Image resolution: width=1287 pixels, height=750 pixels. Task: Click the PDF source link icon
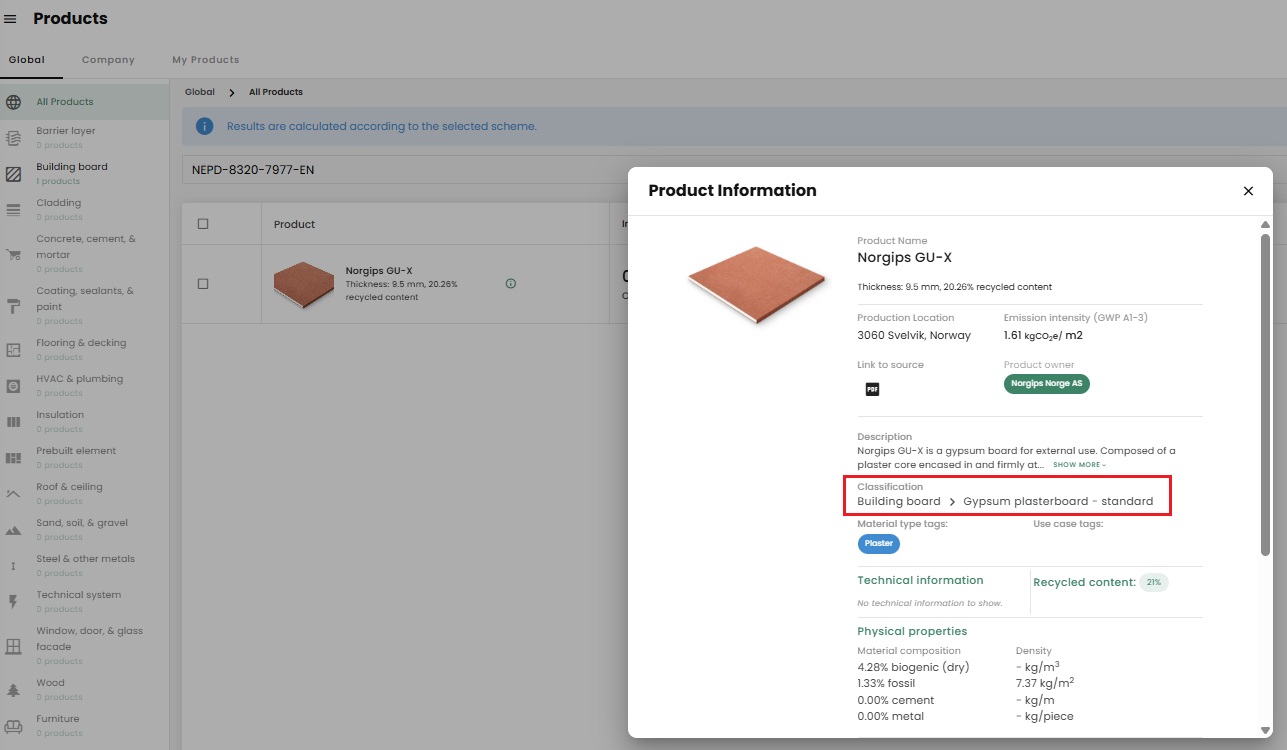pyautogui.click(x=872, y=389)
